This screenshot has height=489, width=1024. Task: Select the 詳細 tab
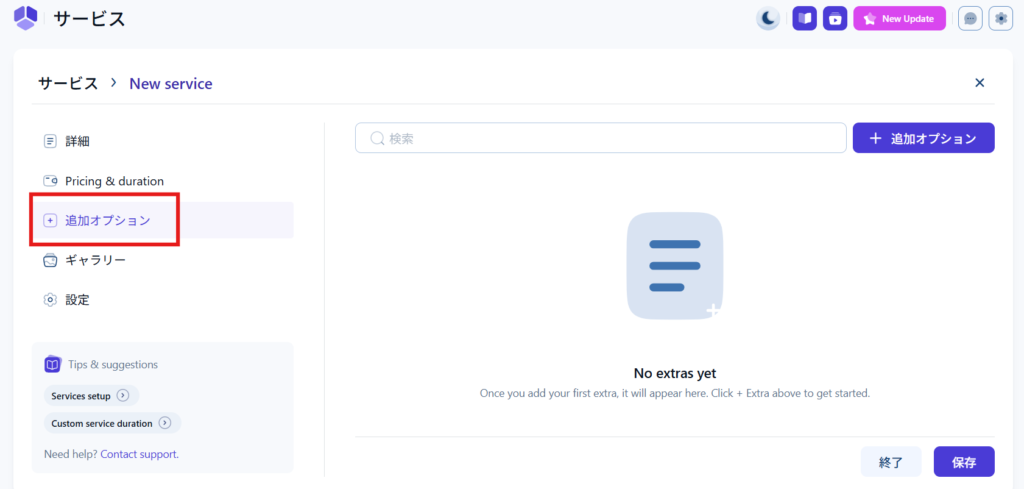pos(78,141)
